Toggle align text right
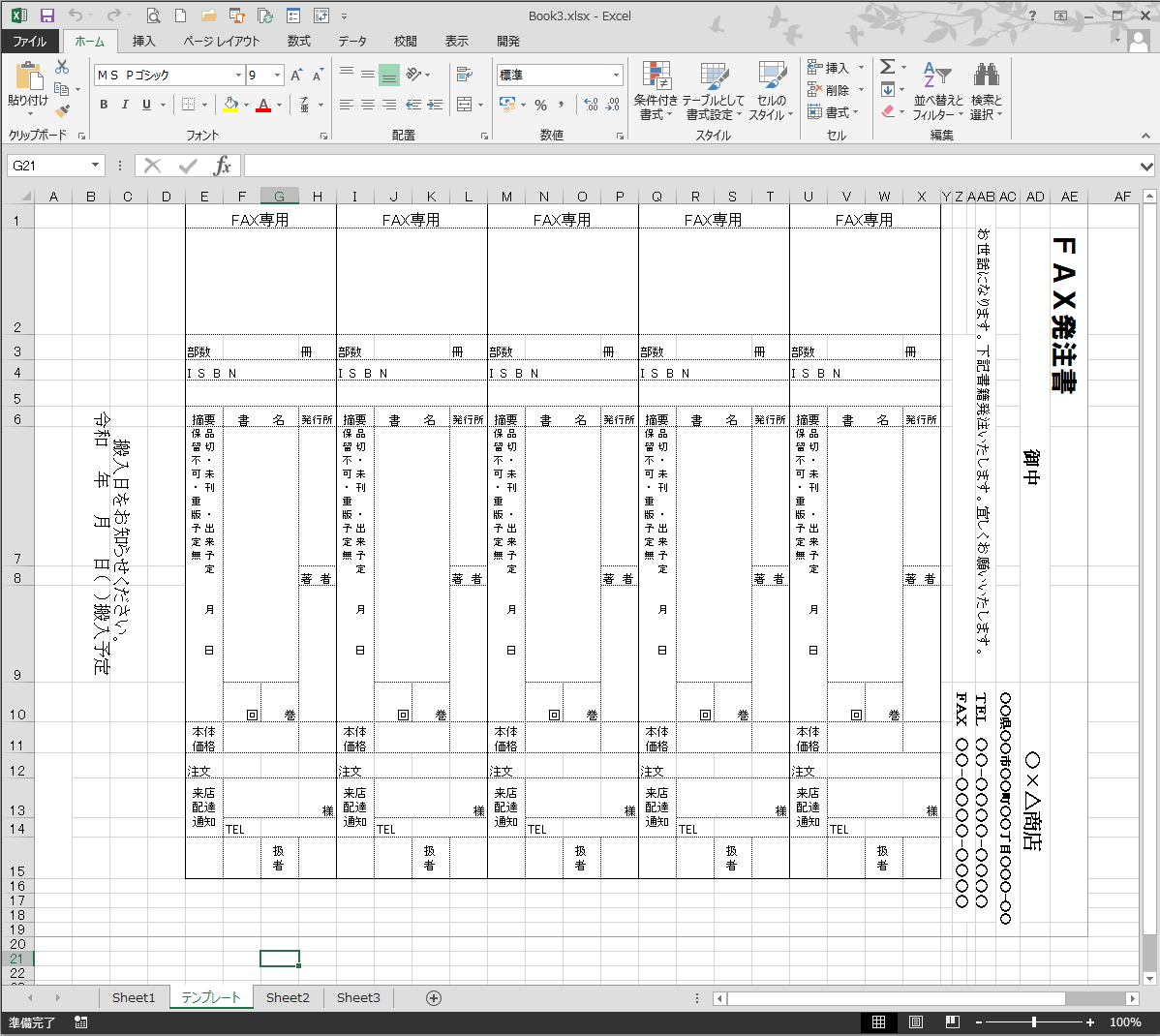Viewport: 1160px width, 1036px height. pyautogui.click(x=389, y=105)
